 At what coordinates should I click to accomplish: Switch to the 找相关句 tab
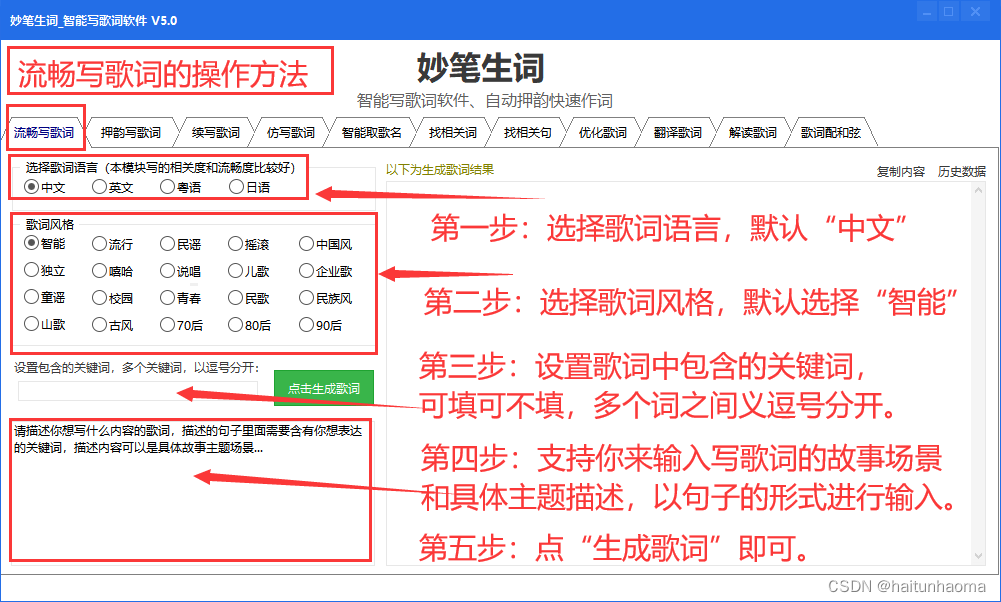[527, 132]
